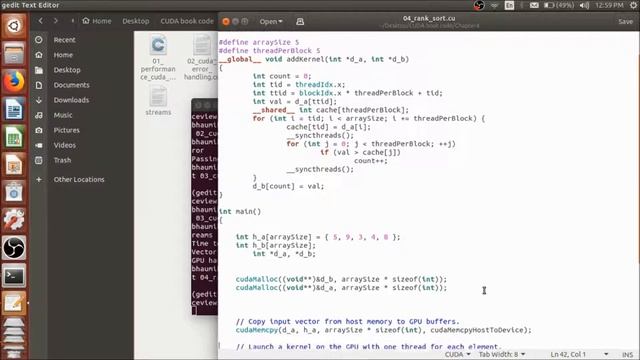The width and height of the screenshot is (640, 360).
Task: Click the terminal window behind gedit
Action: click(204, 206)
